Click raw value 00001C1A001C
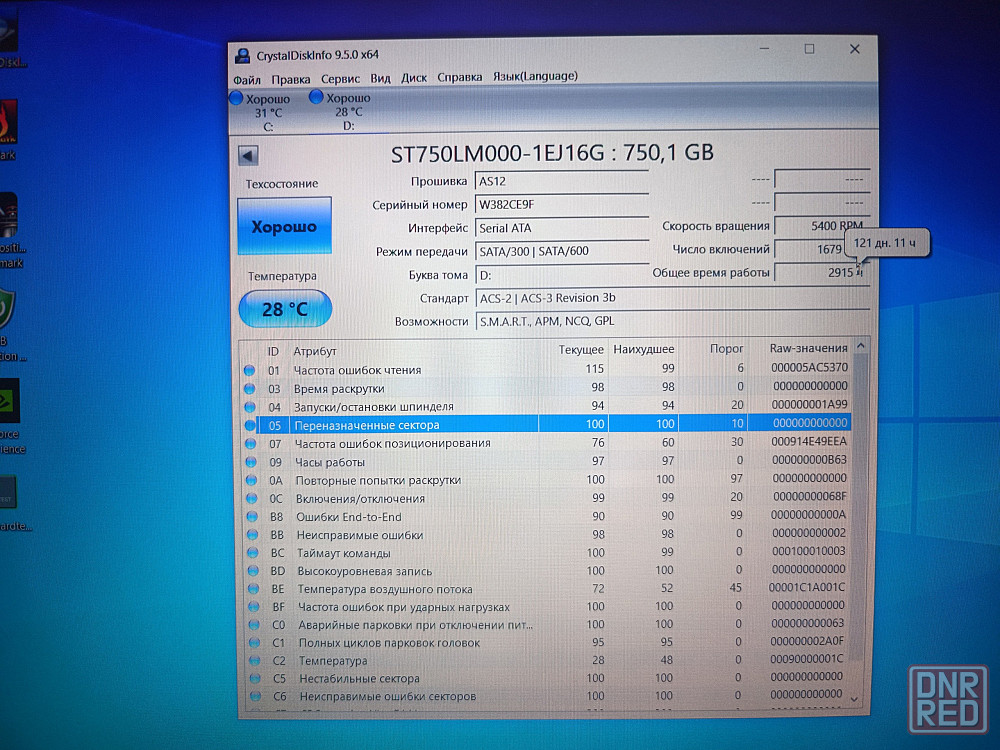The height and width of the screenshot is (750, 1000). pos(807,587)
